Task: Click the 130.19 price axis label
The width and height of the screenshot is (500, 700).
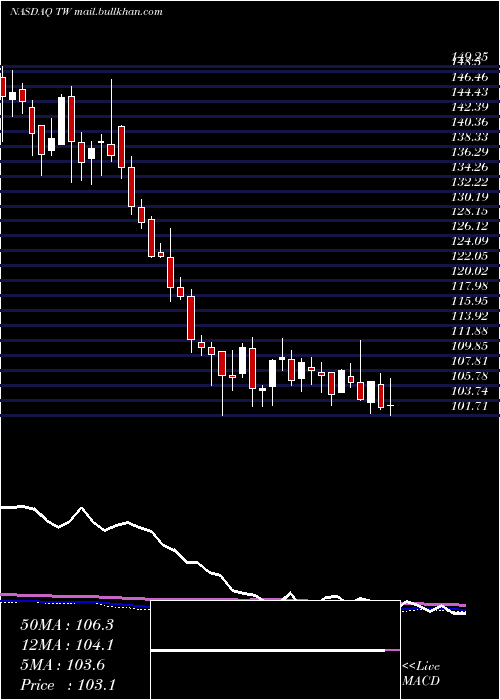Action: [x=472, y=196]
